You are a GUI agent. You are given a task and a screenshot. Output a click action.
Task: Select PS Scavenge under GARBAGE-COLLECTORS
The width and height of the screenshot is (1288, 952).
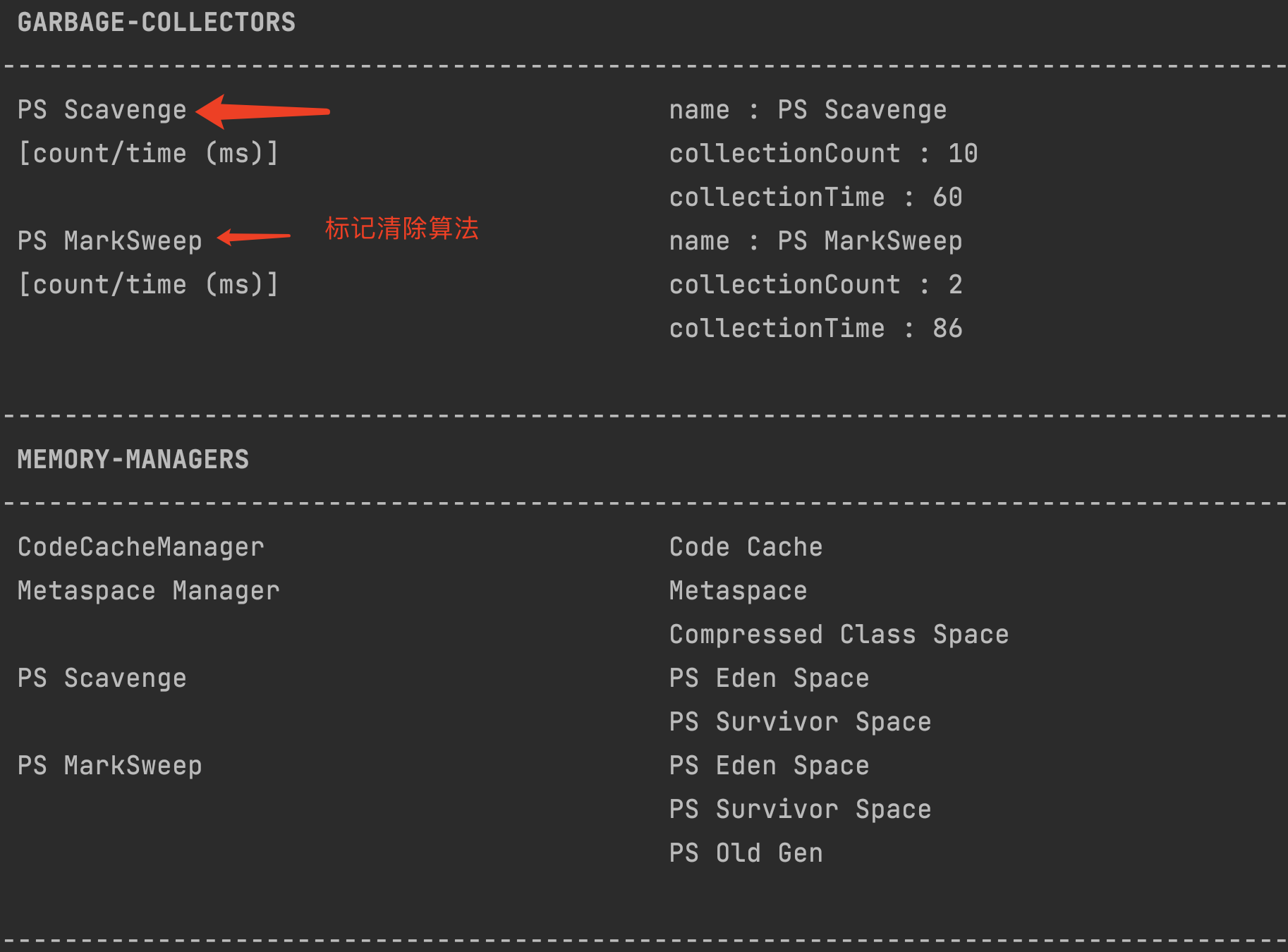(x=102, y=111)
